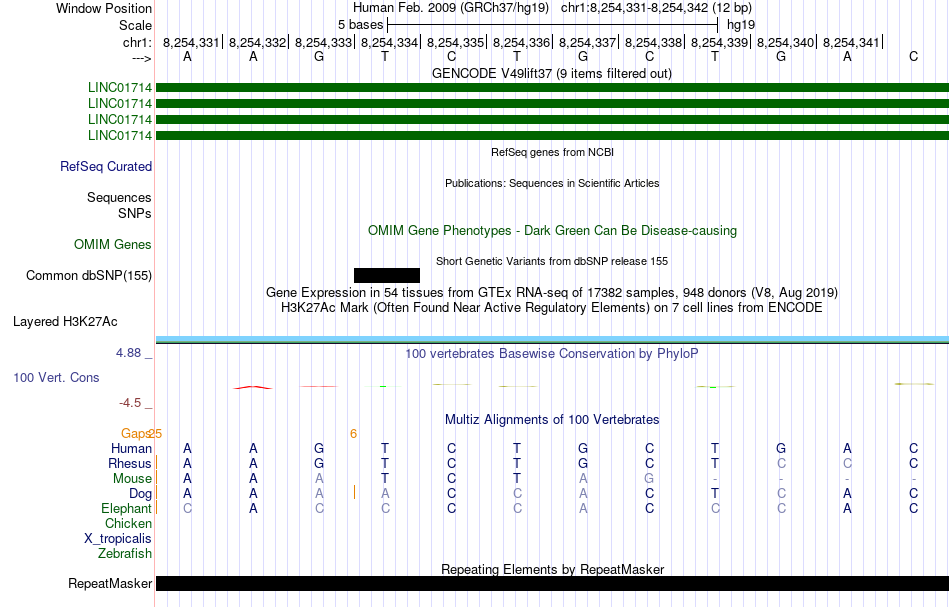The width and height of the screenshot is (950, 607).
Task: Click the black dbSNP variant item
Action: tap(387, 276)
